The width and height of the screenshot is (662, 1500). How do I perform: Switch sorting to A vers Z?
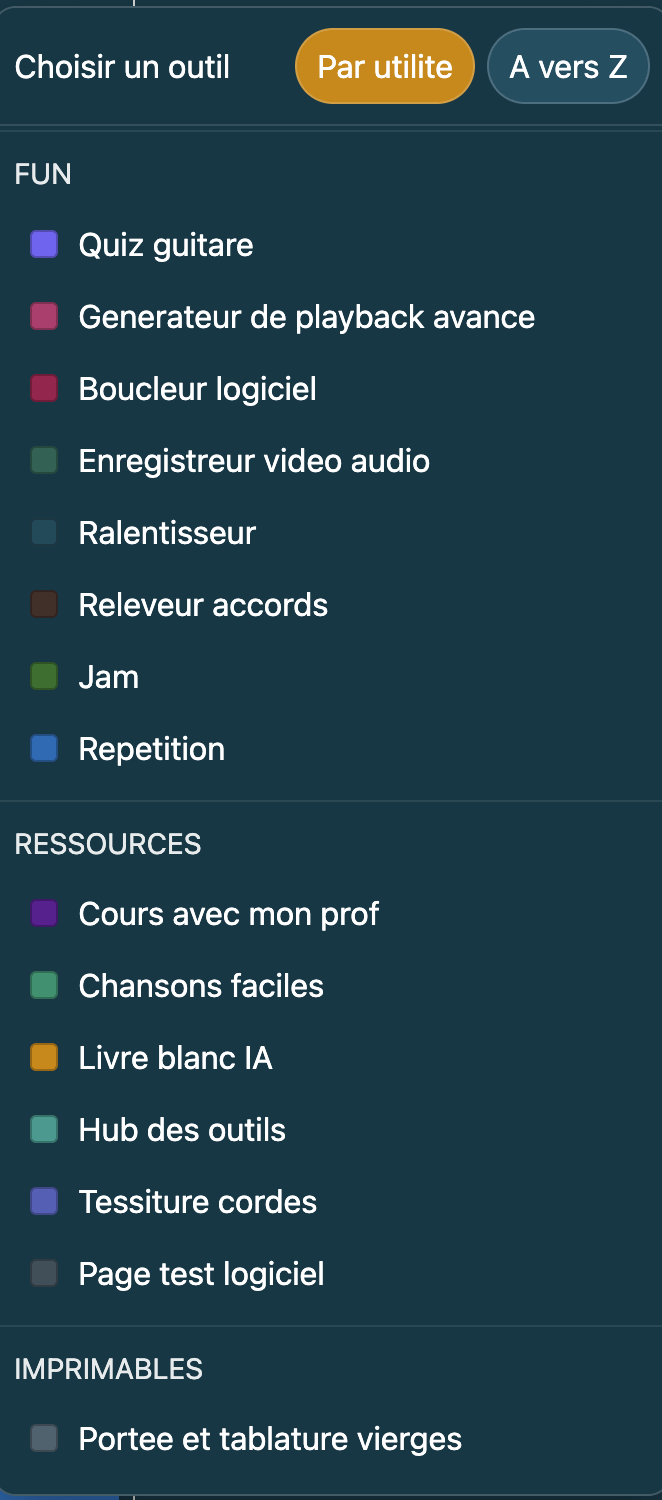pos(568,66)
